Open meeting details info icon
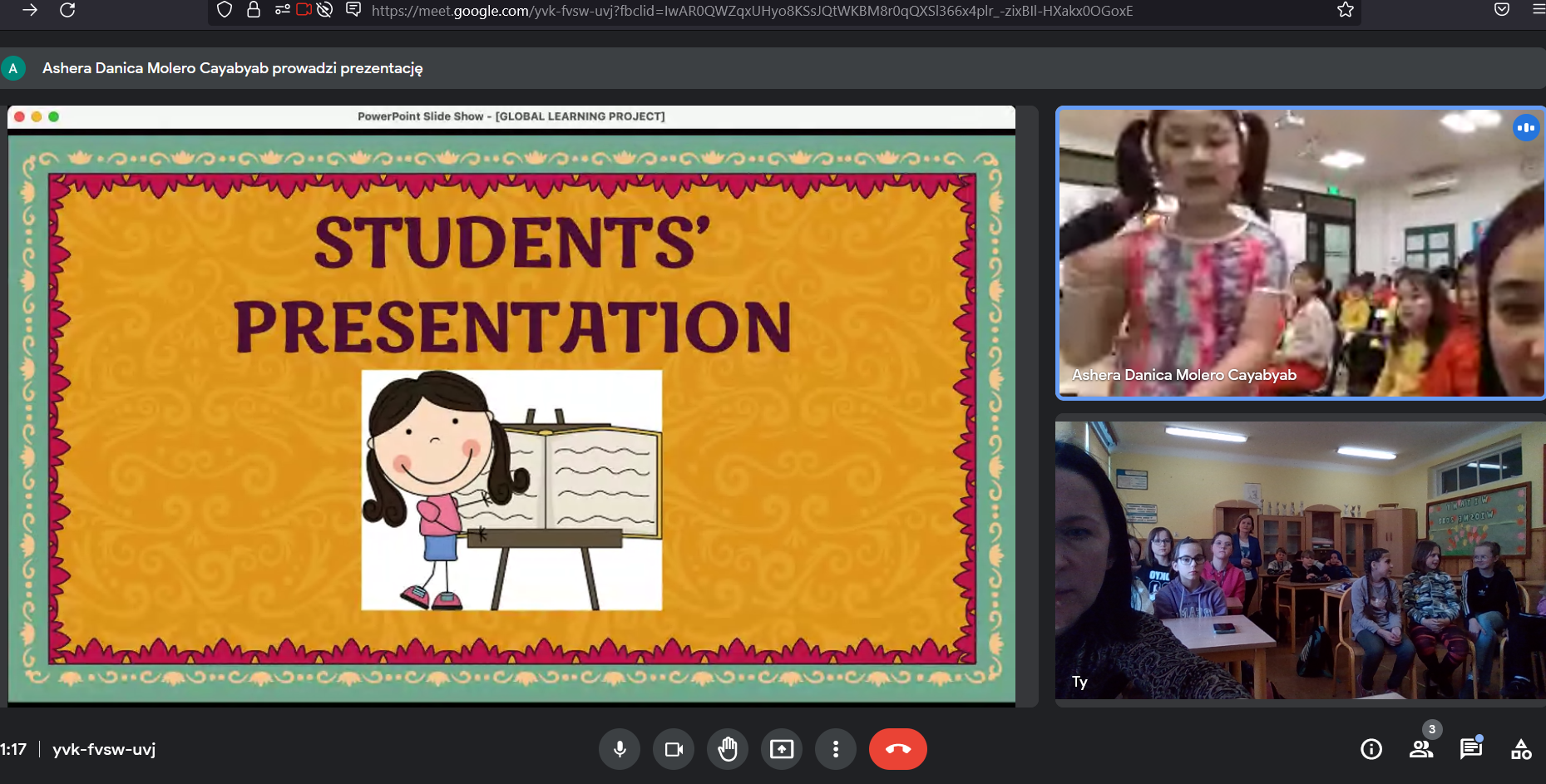The height and width of the screenshot is (784, 1546). coord(1371,749)
